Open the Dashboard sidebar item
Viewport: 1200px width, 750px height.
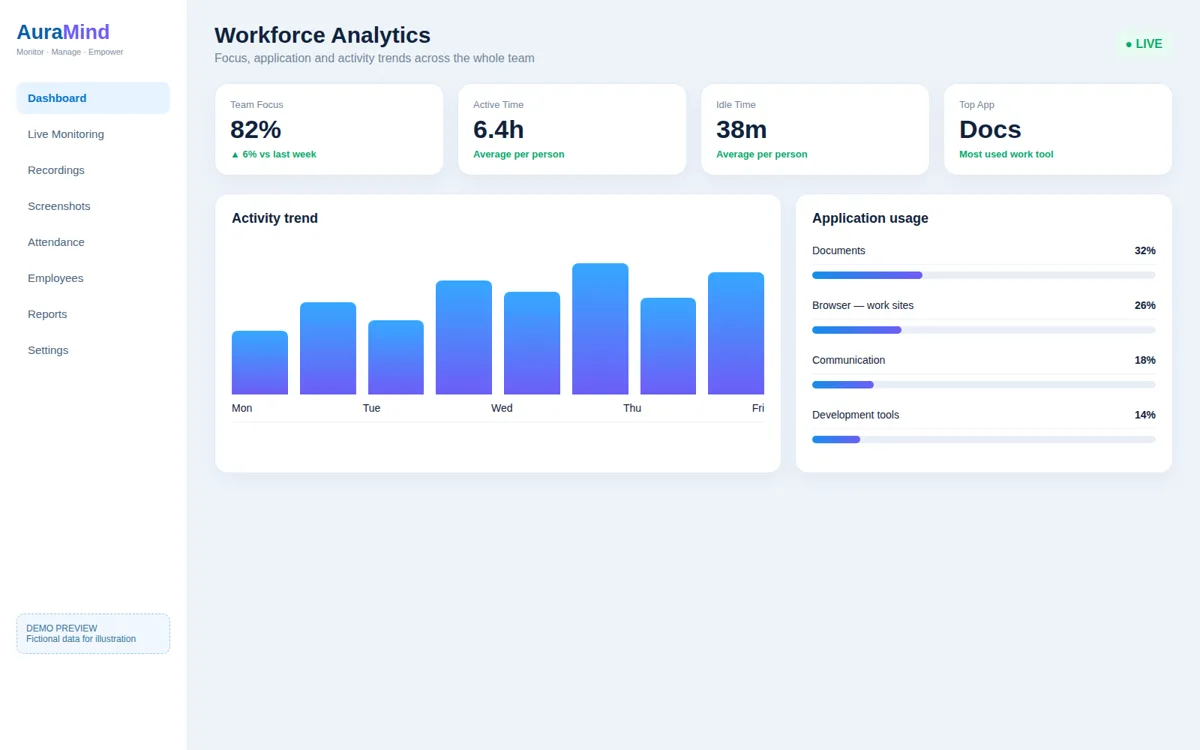(93, 98)
